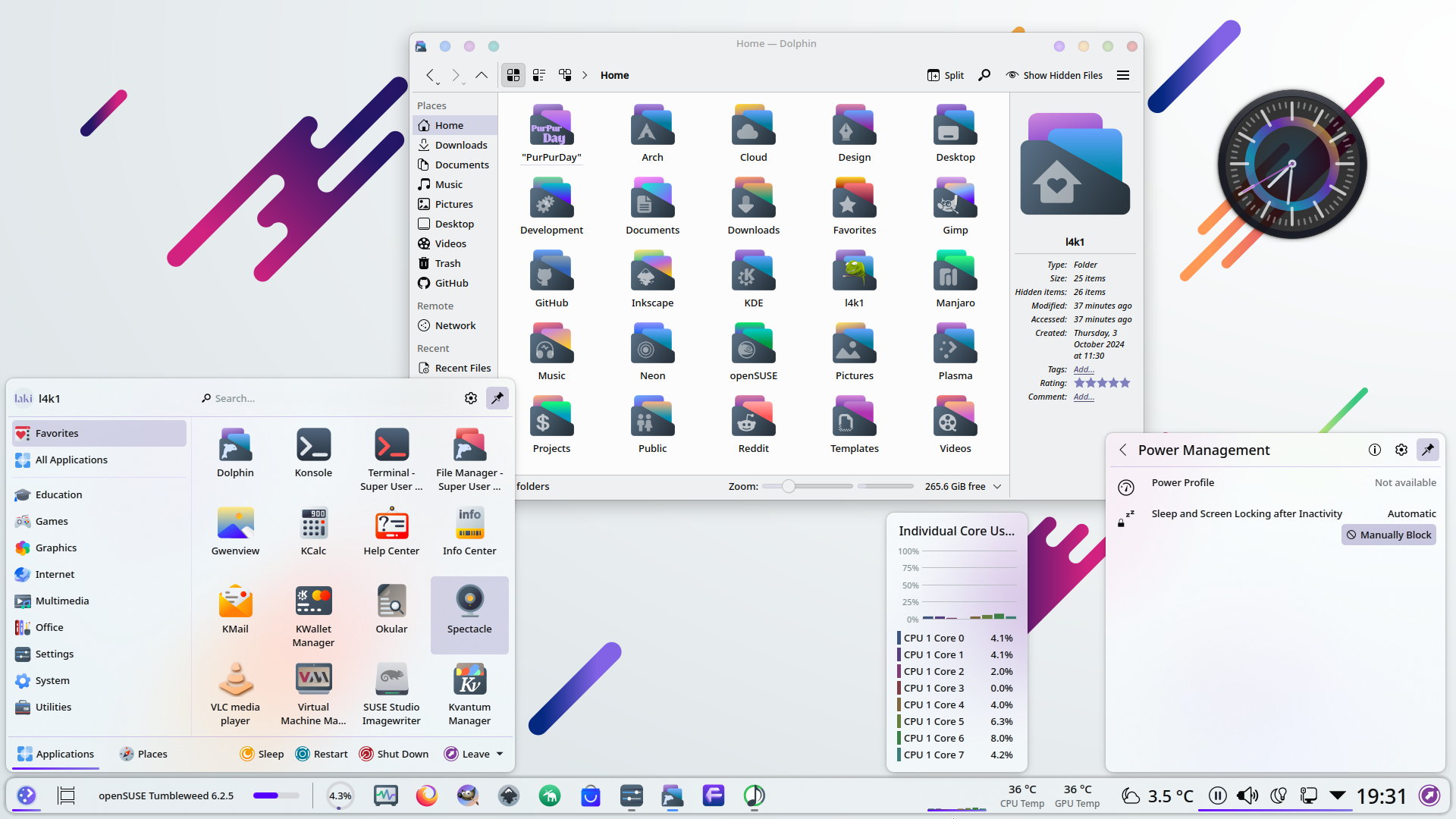Click activity switcher bar in panel

pyautogui.click(x=276, y=795)
